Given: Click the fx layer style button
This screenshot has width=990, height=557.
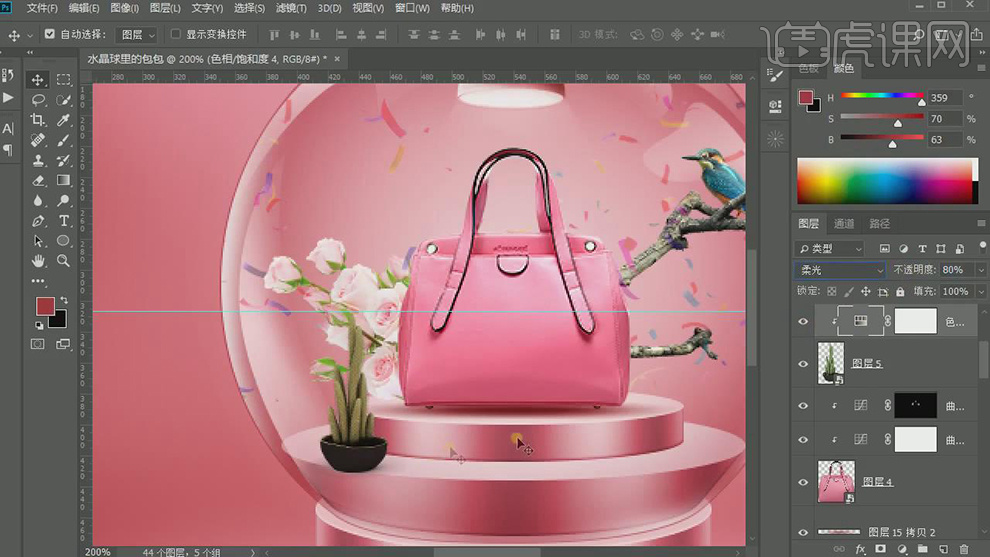Looking at the screenshot, I should point(860,549).
